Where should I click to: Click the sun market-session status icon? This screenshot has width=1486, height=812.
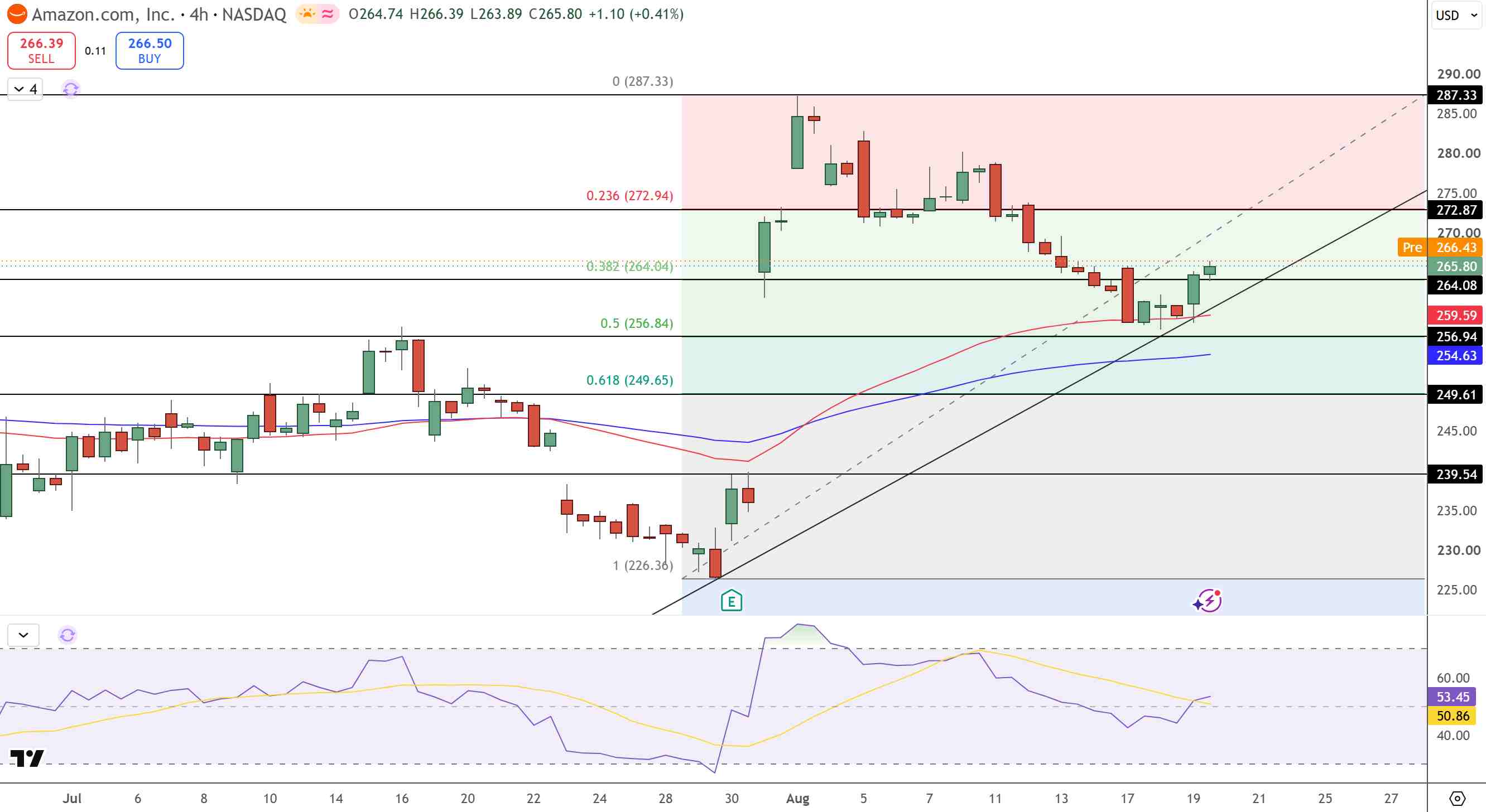(x=307, y=14)
